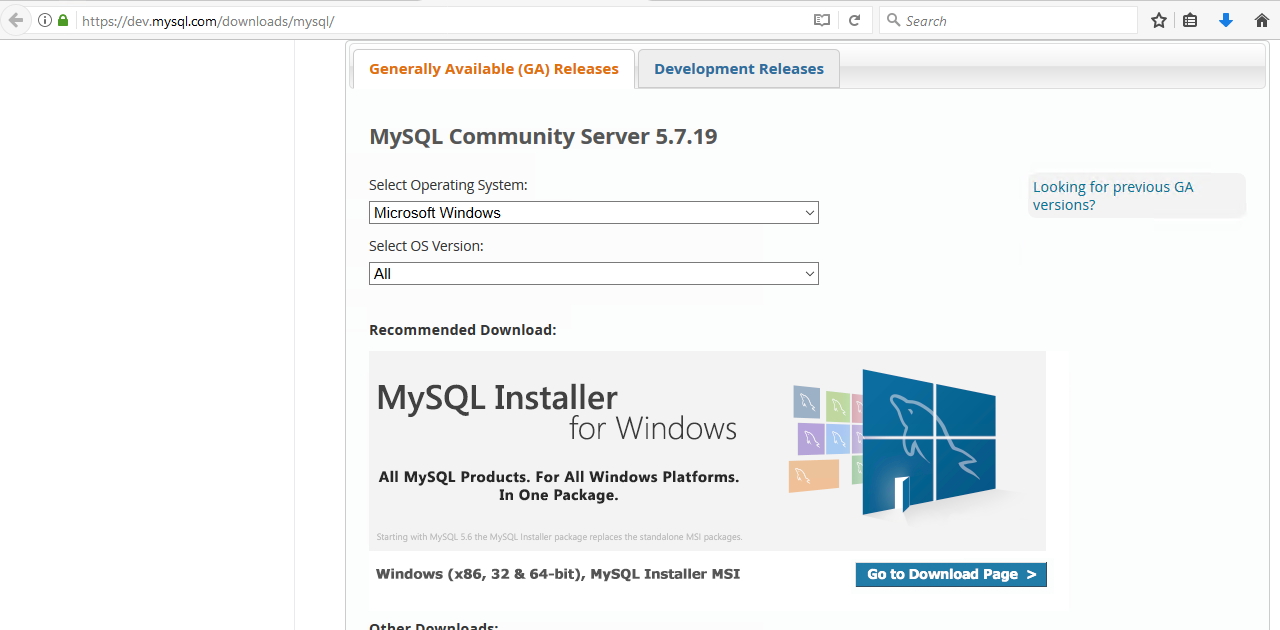Click the magnifier icon in Search box

tap(893, 20)
